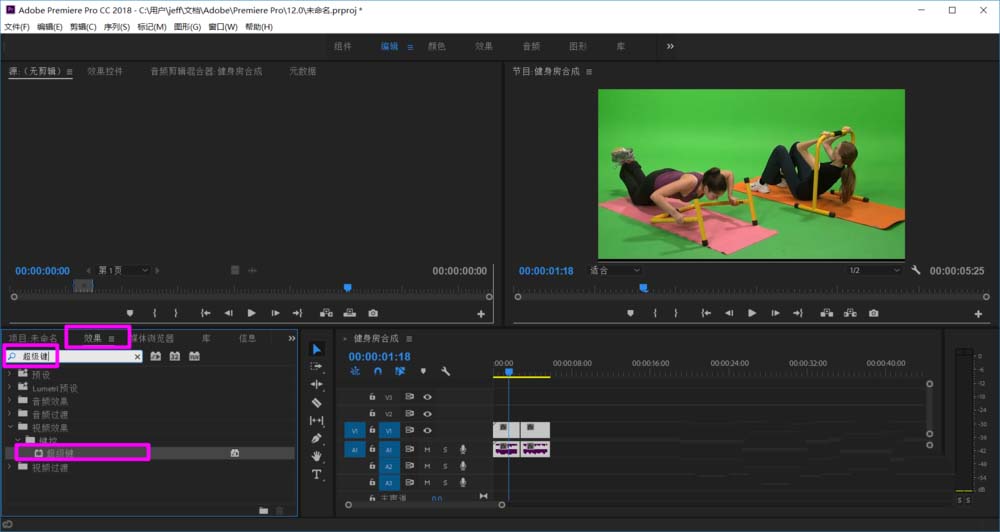Pick the Ripple Edit tool
This screenshot has height=532, width=1000.
click(317, 384)
